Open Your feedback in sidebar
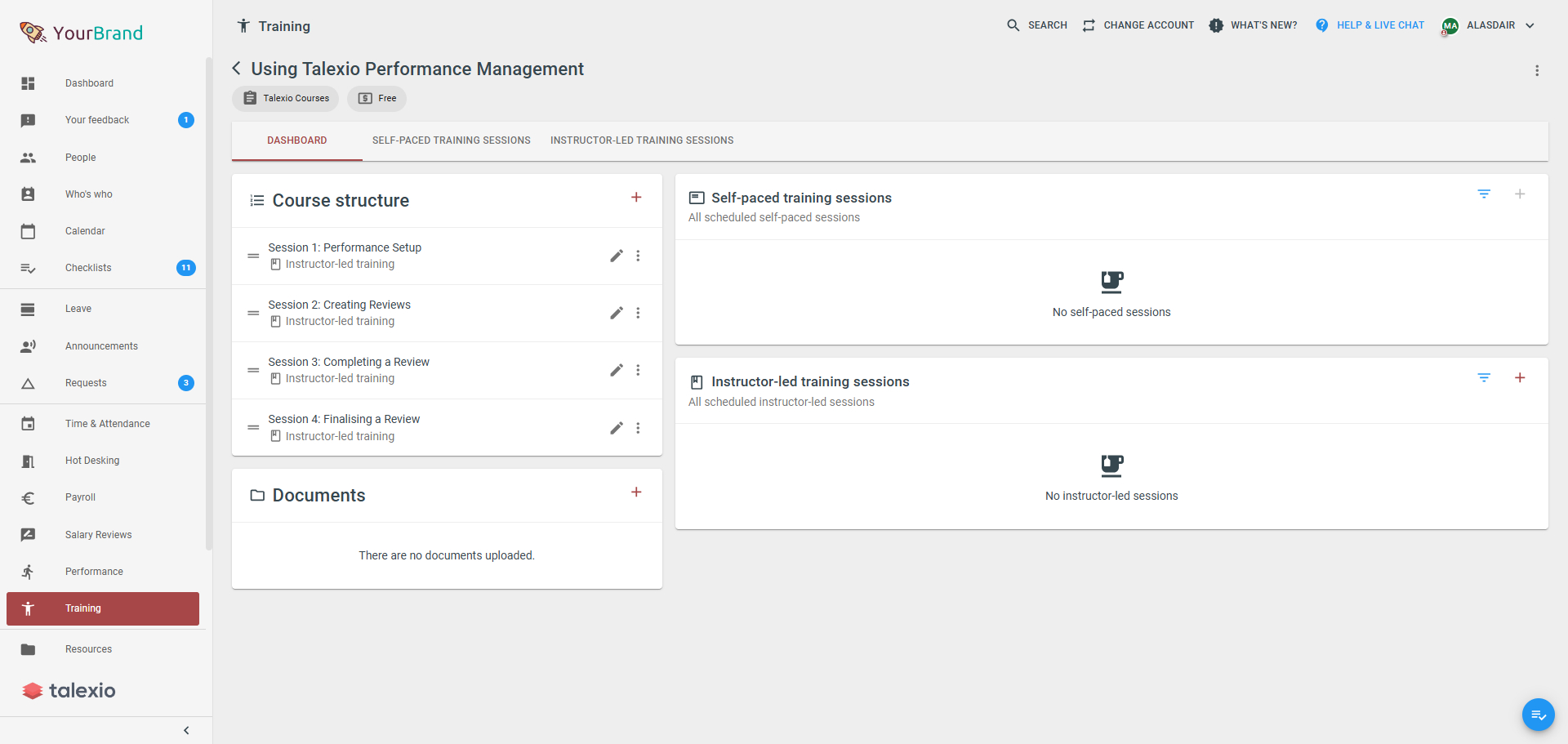The height and width of the screenshot is (744, 1568). [x=103, y=120]
